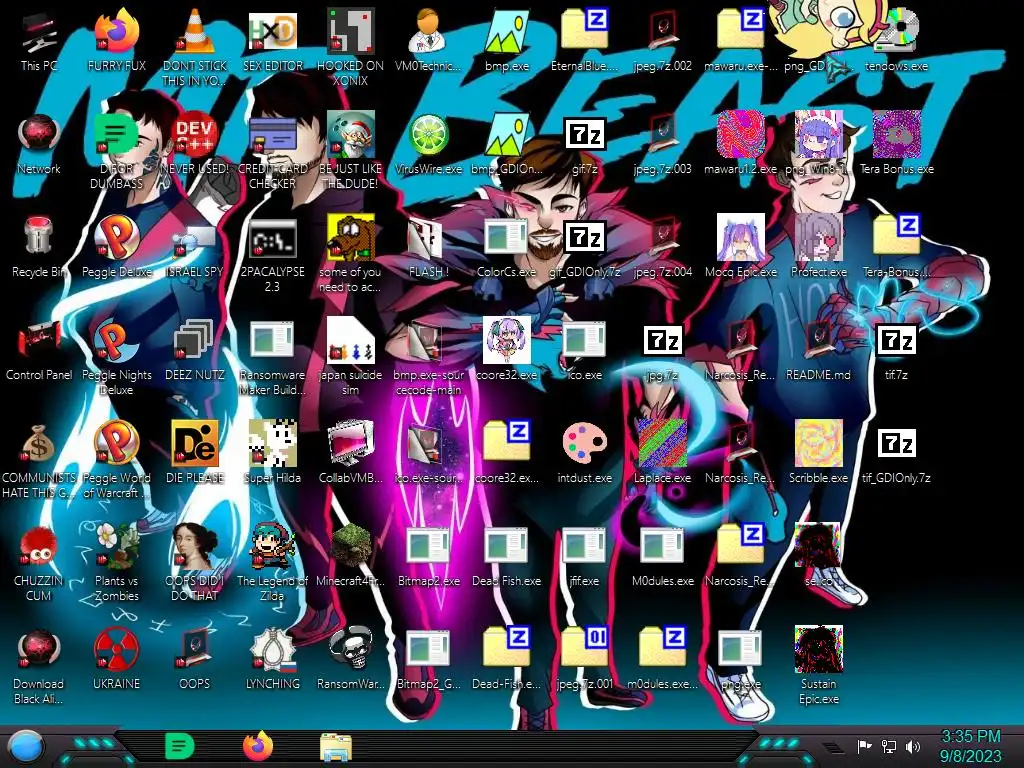Image resolution: width=1024 pixels, height=768 pixels.
Task: Select the Tera Bonus.exe icon
Action: pyautogui.click(x=896, y=144)
